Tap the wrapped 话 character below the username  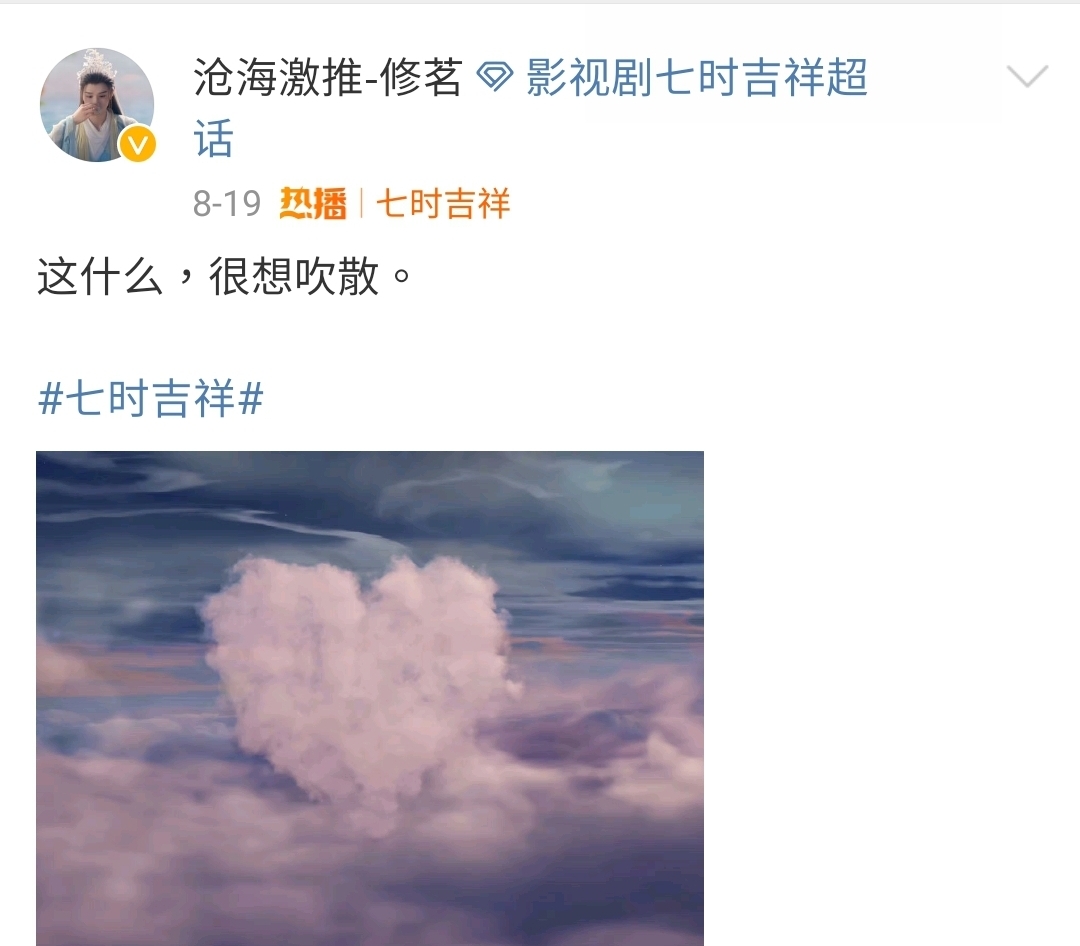(214, 138)
